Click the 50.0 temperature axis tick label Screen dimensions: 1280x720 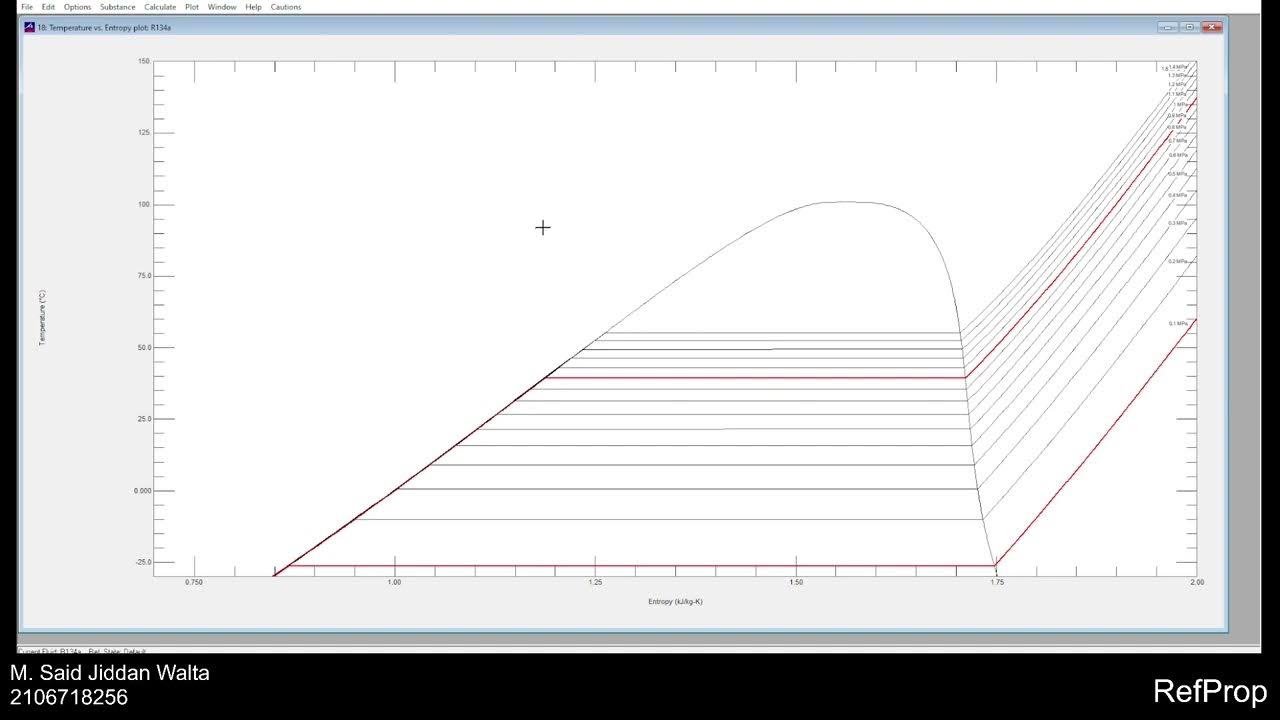[x=143, y=348]
